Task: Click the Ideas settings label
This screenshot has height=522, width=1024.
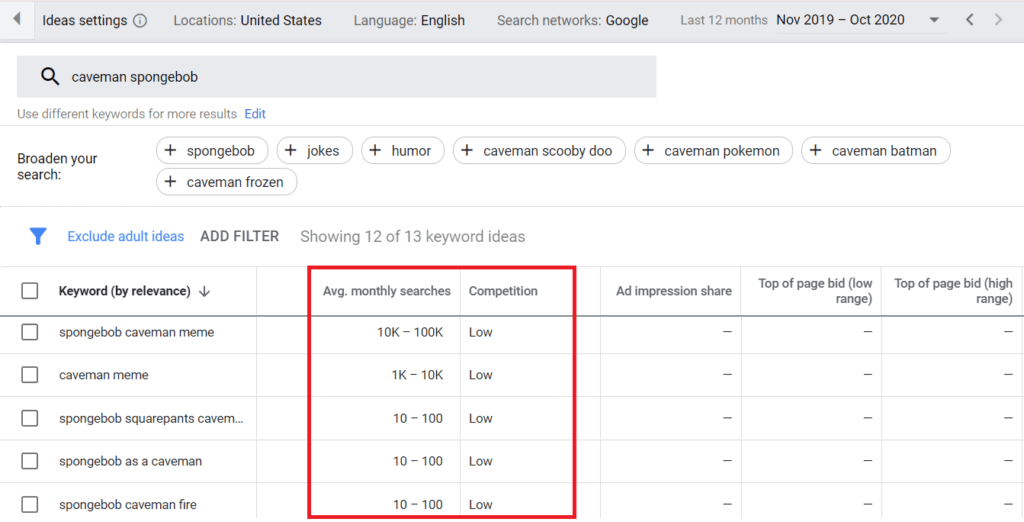Action: coord(85,20)
